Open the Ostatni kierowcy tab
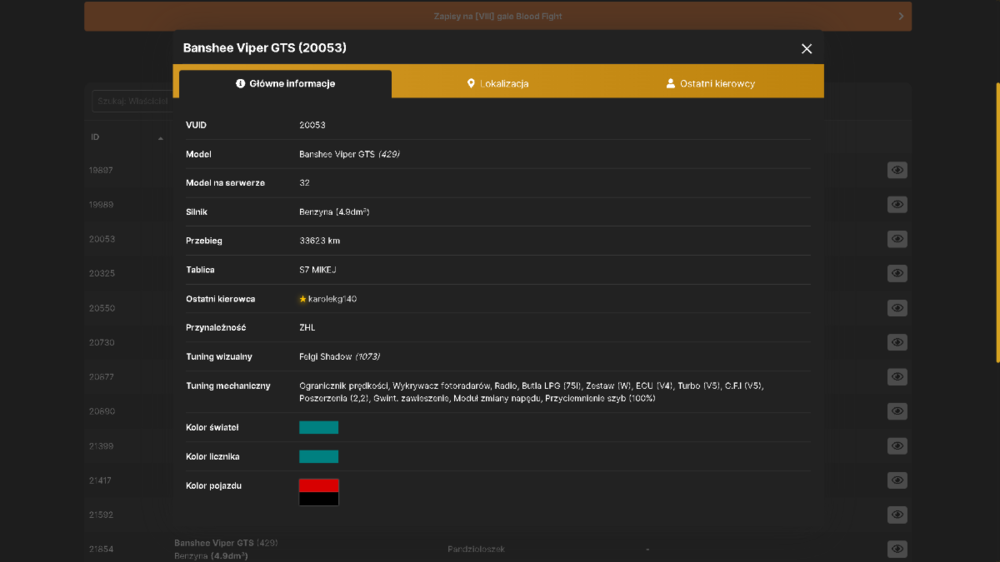Image resolution: width=1000 pixels, height=562 pixels. coord(710,84)
